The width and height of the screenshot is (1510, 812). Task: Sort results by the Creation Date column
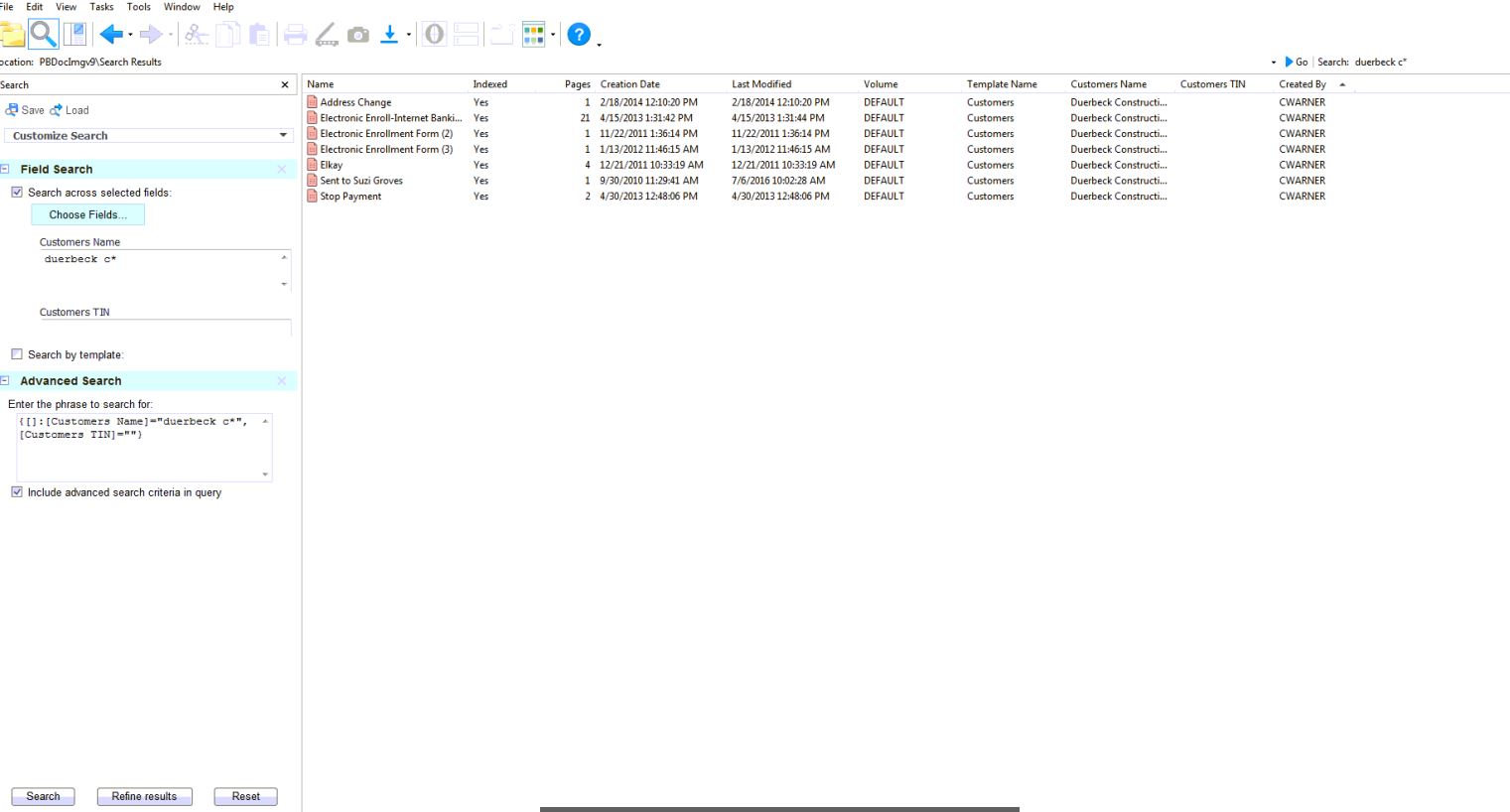pos(629,84)
